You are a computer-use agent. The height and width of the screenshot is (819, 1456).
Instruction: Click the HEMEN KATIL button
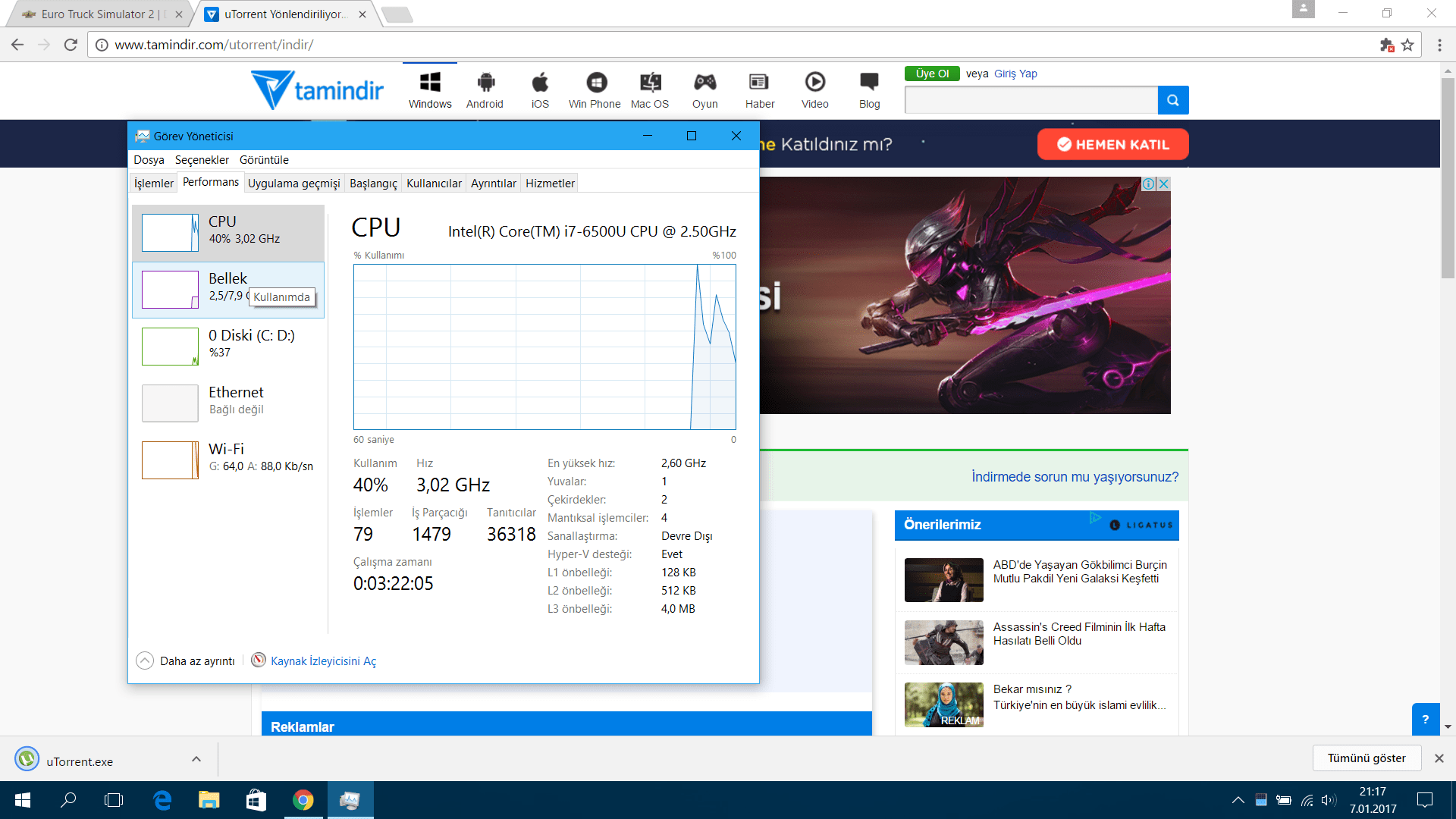pos(1112,144)
